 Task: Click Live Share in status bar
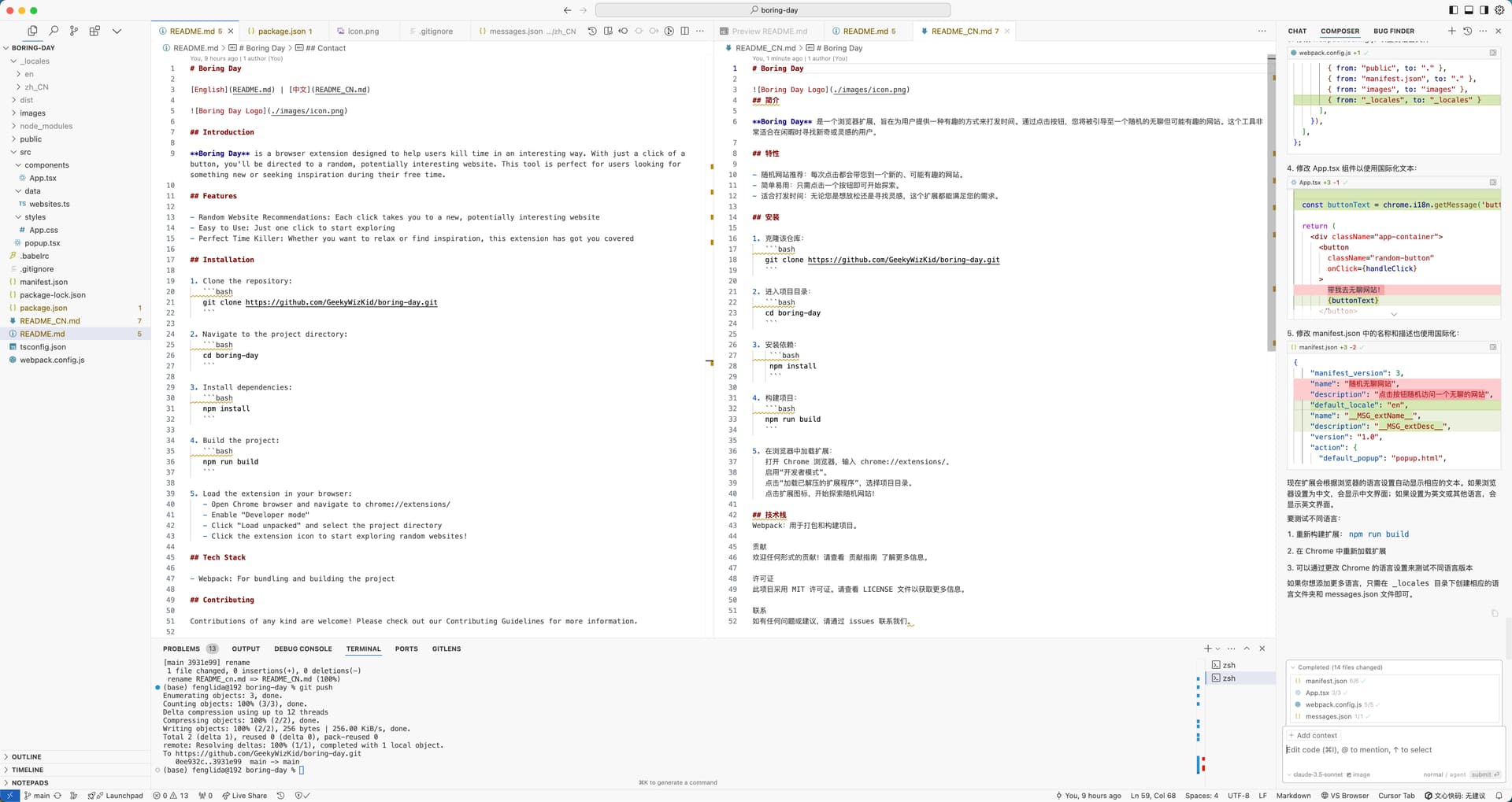[244, 796]
